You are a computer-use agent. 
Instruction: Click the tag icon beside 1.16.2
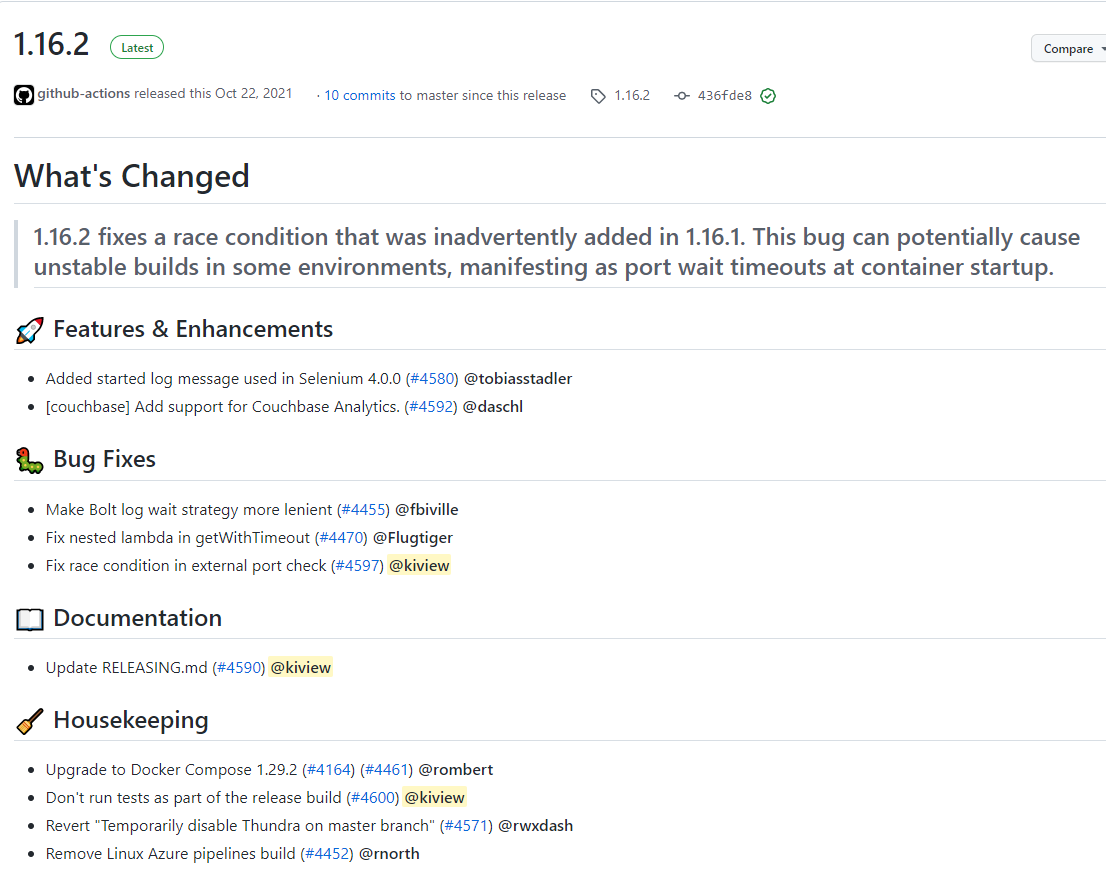597,96
